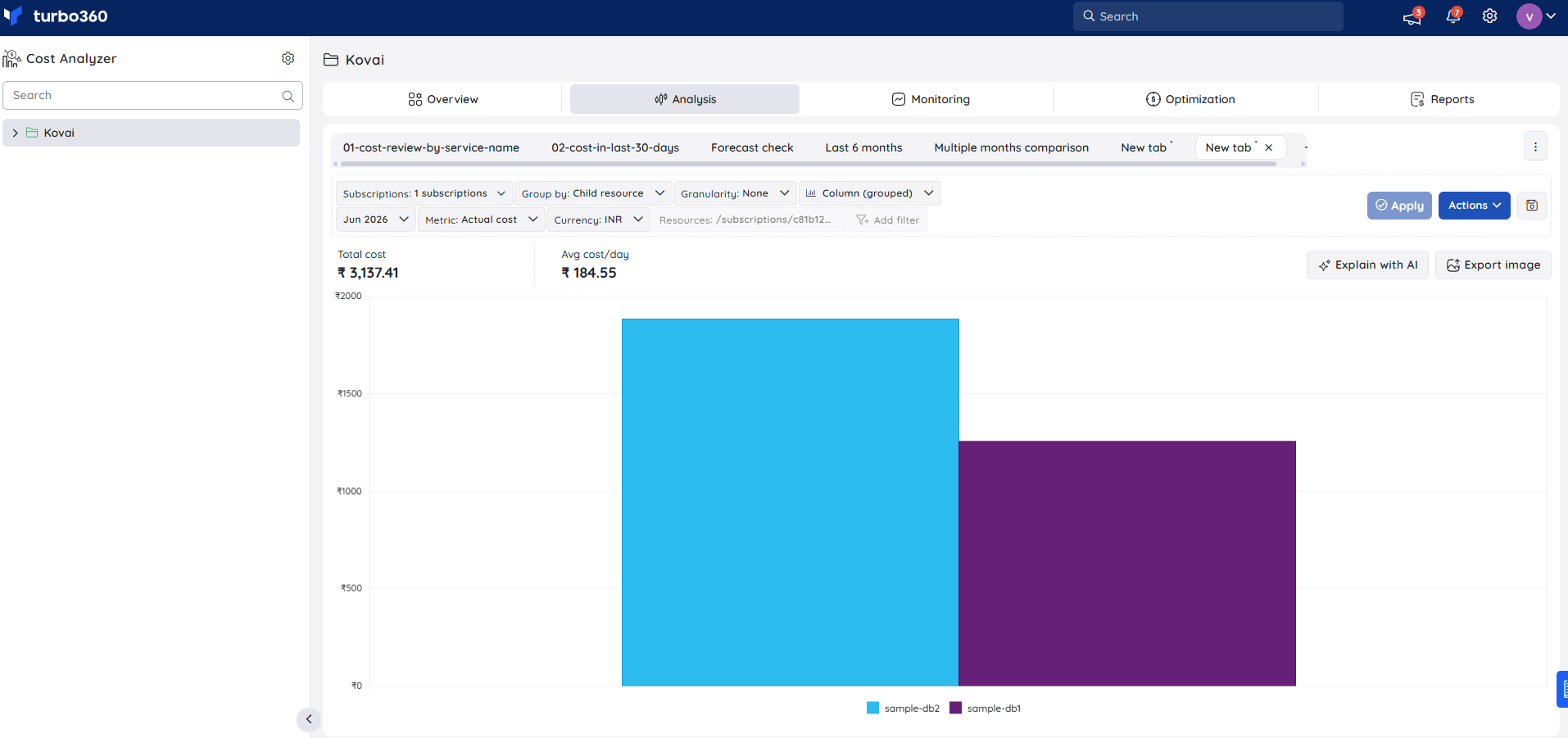Switch to the Monitoring tab
Viewport: 1568px width, 738px height.
(x=931, y=99)
